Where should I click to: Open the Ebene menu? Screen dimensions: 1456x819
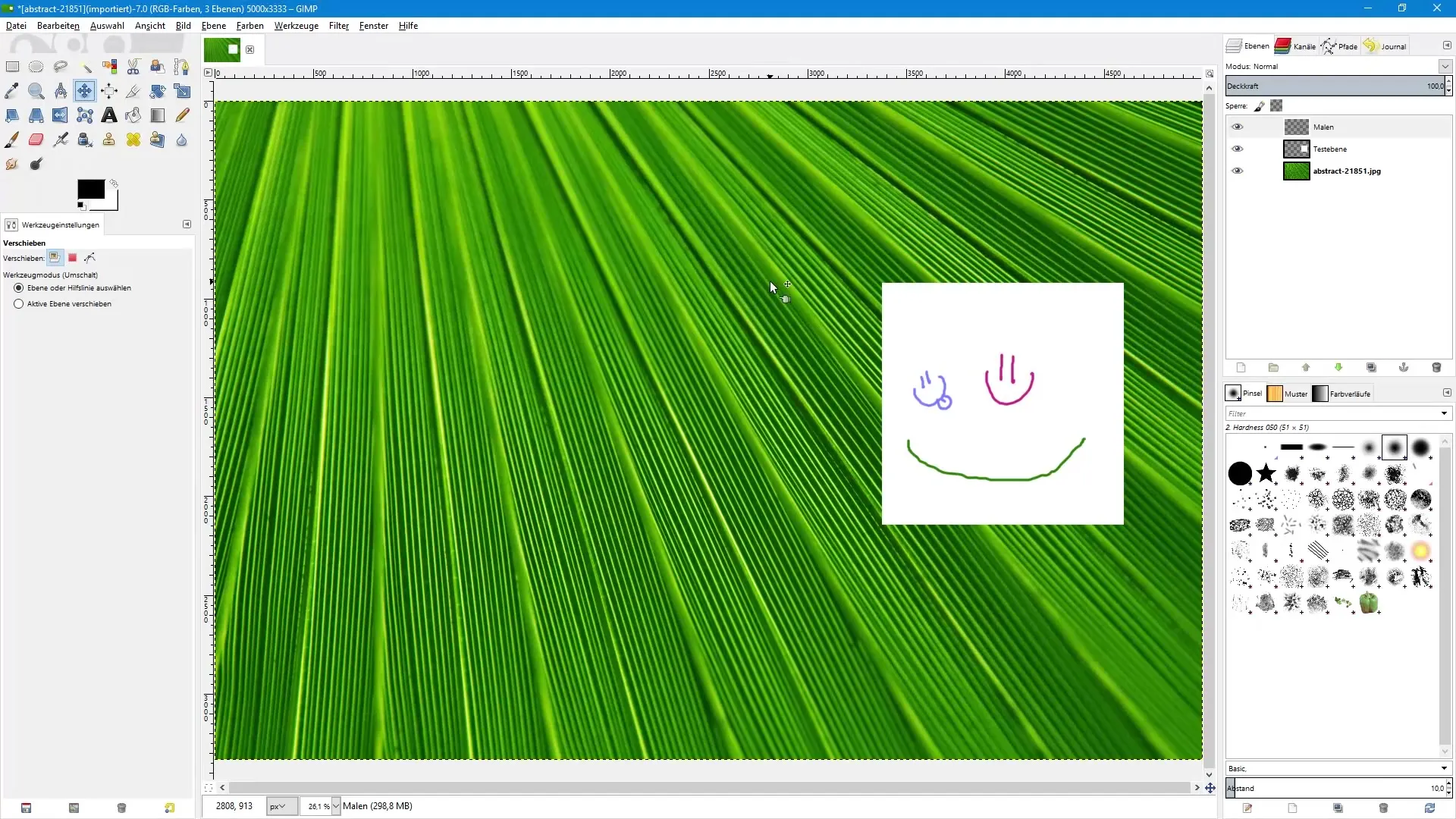pos(214,26)
